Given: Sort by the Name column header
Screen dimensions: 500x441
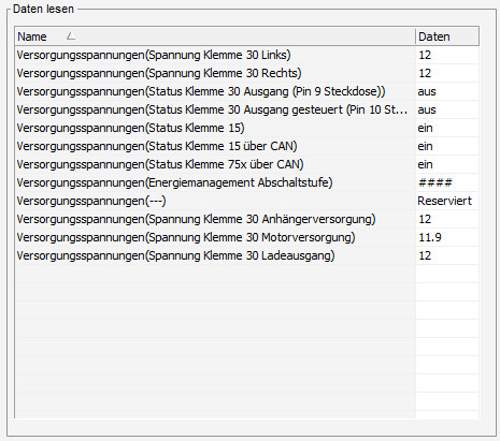Looking at the screenshot, I should [215, 36].
